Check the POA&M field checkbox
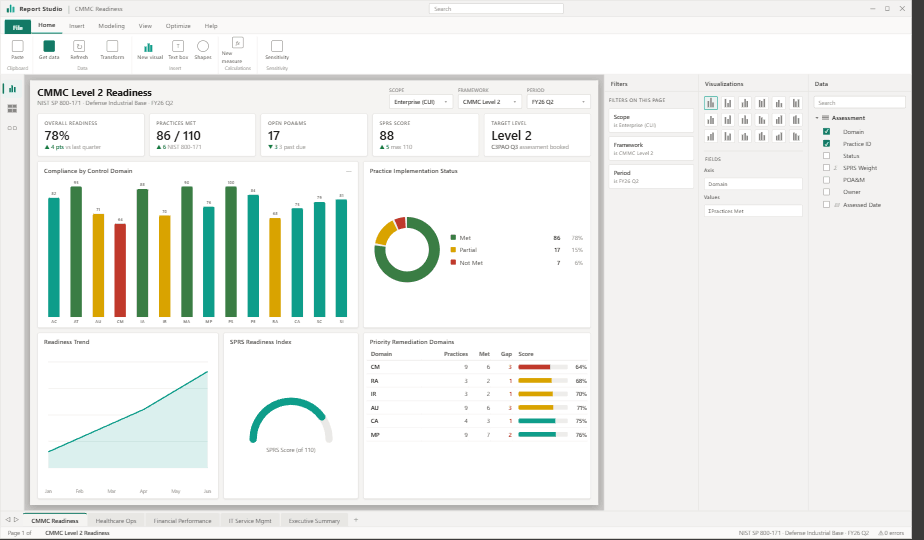 pos(826,180)
